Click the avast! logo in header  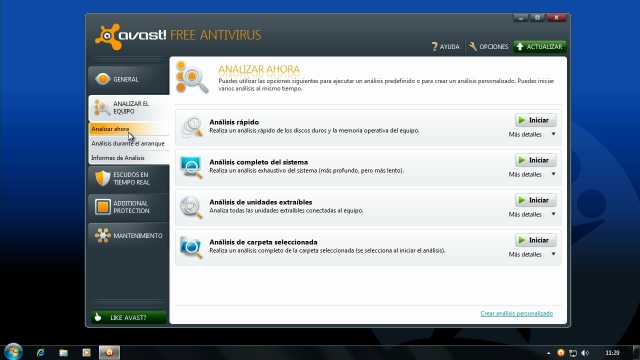pos(131,36)
